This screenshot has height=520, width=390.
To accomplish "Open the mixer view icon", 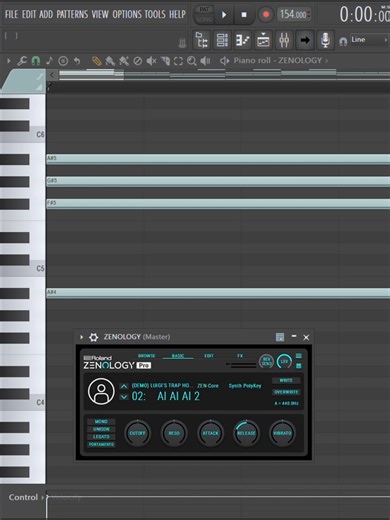I will [284, 40].
